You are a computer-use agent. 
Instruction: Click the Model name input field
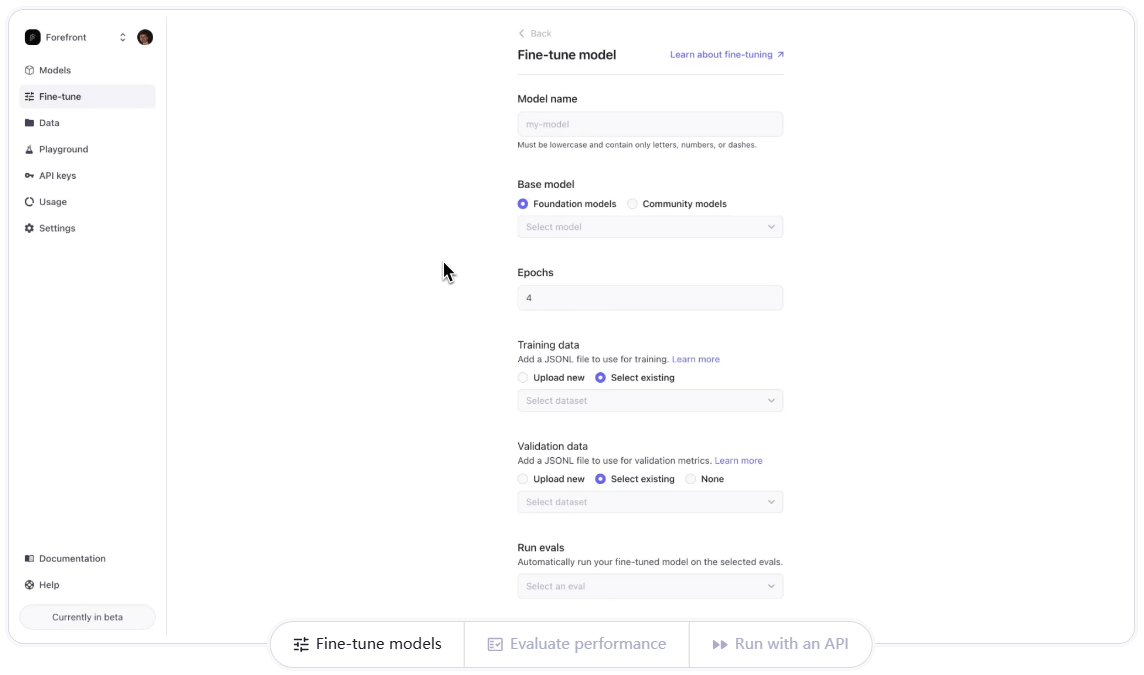point(650,124)
